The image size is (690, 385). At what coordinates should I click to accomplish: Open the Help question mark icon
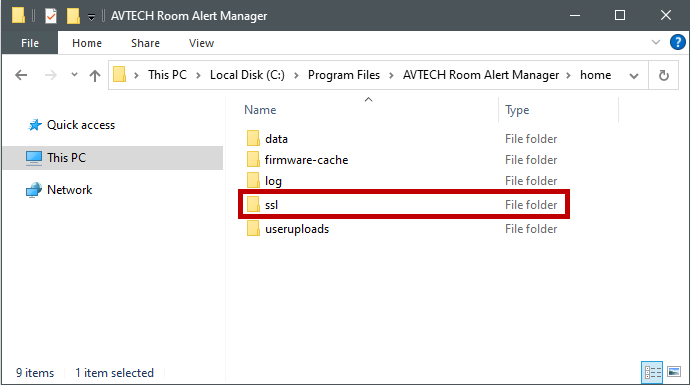tap(677, 42)
